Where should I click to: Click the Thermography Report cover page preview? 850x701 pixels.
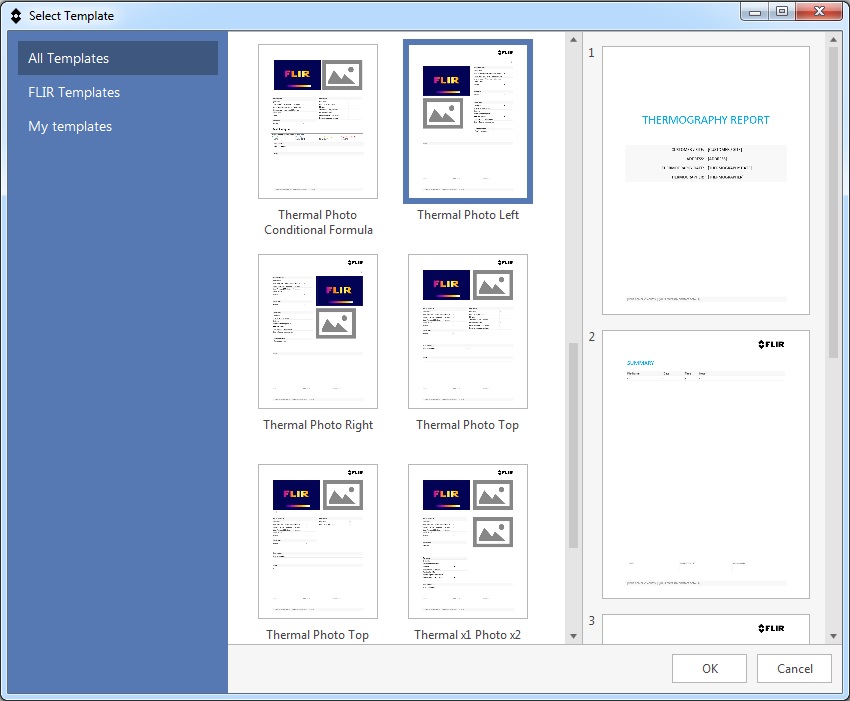705,180
